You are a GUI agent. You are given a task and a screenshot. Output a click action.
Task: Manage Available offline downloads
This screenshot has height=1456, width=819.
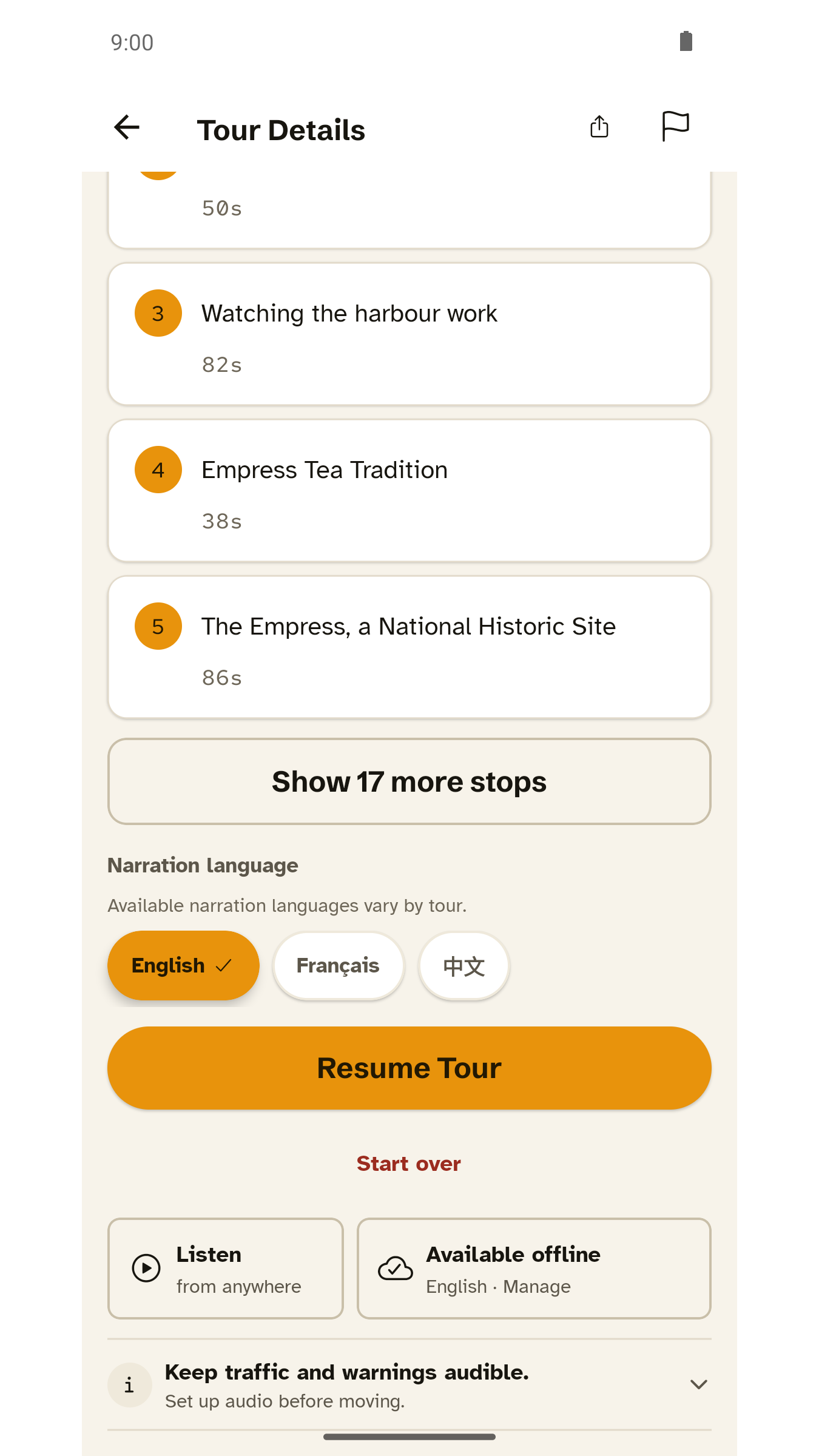click(x=534, y=1269)
